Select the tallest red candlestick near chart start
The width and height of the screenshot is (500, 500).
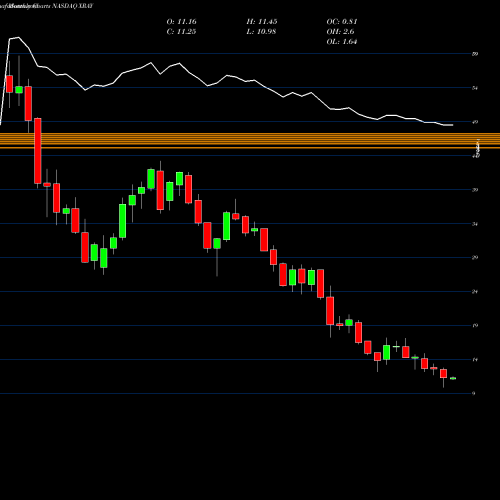[38, 151]
